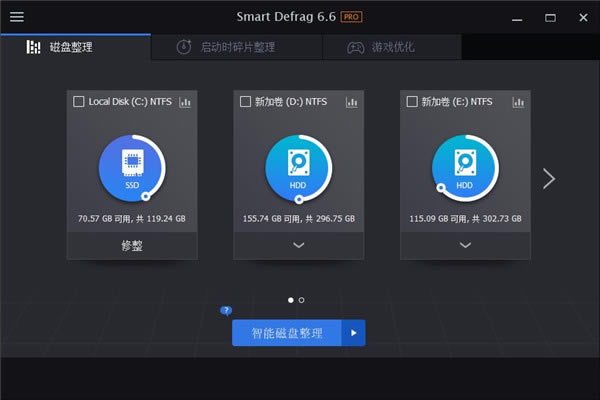Start 智能磁盘整理

click(x=287, y=333)
